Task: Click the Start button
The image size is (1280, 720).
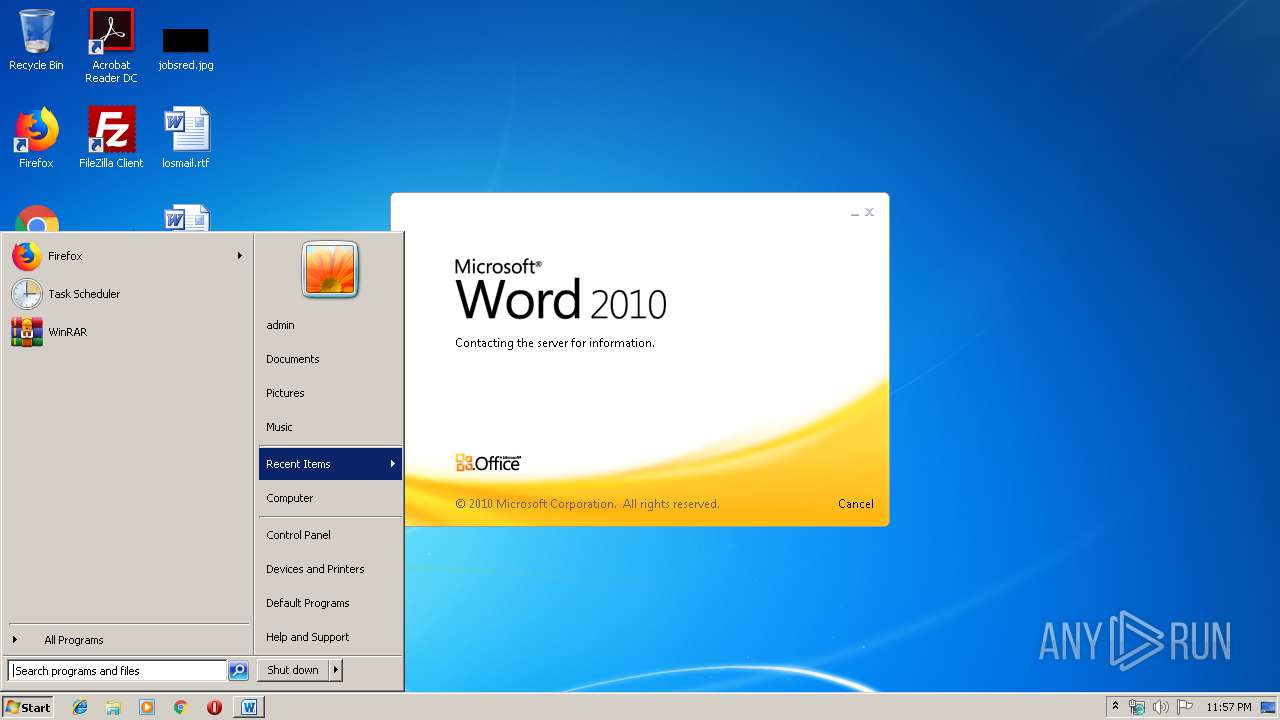Action: tap(28, 707)
